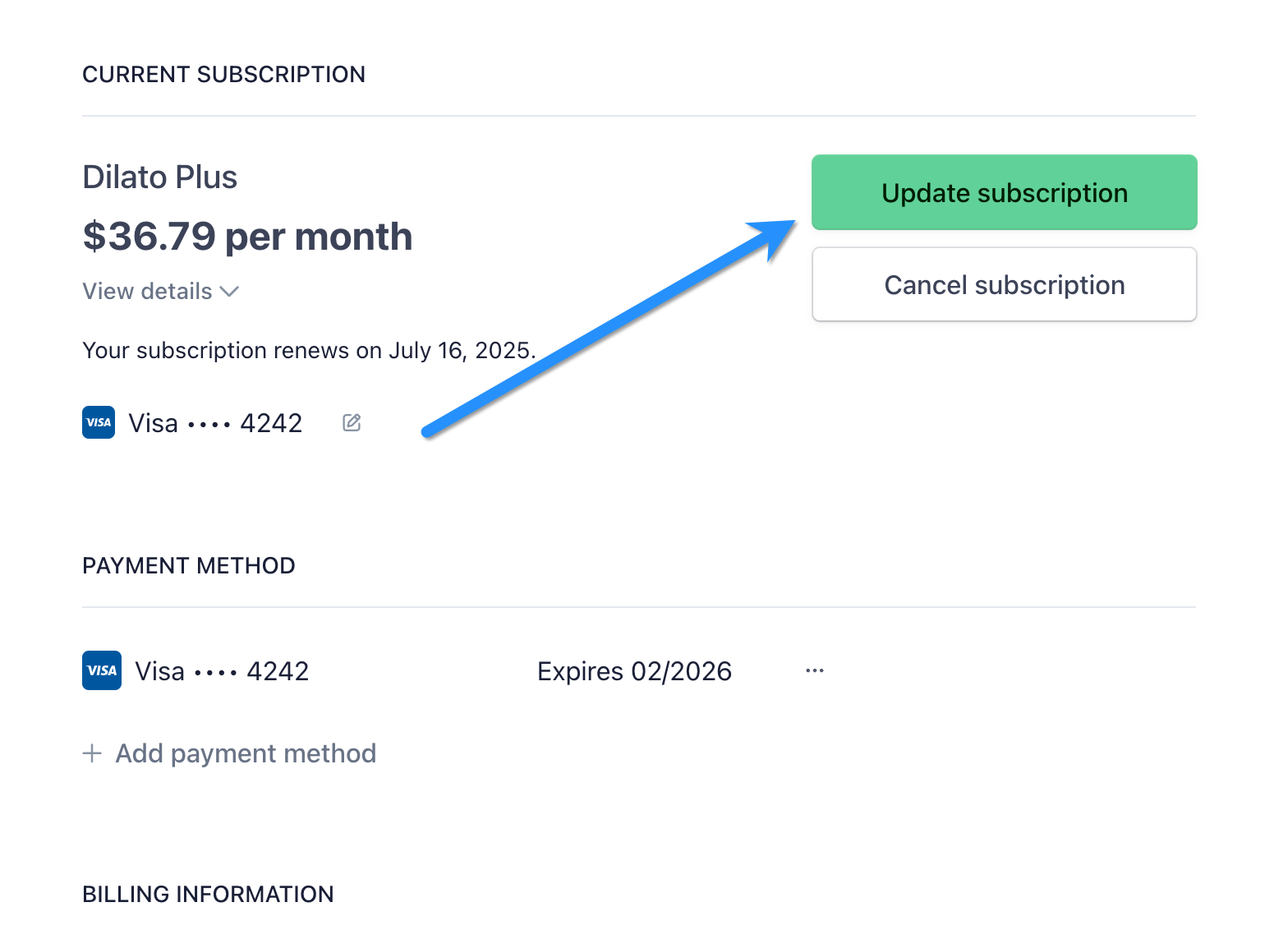
Task: Switch to the Billing Information section
Action: point(208,894)
